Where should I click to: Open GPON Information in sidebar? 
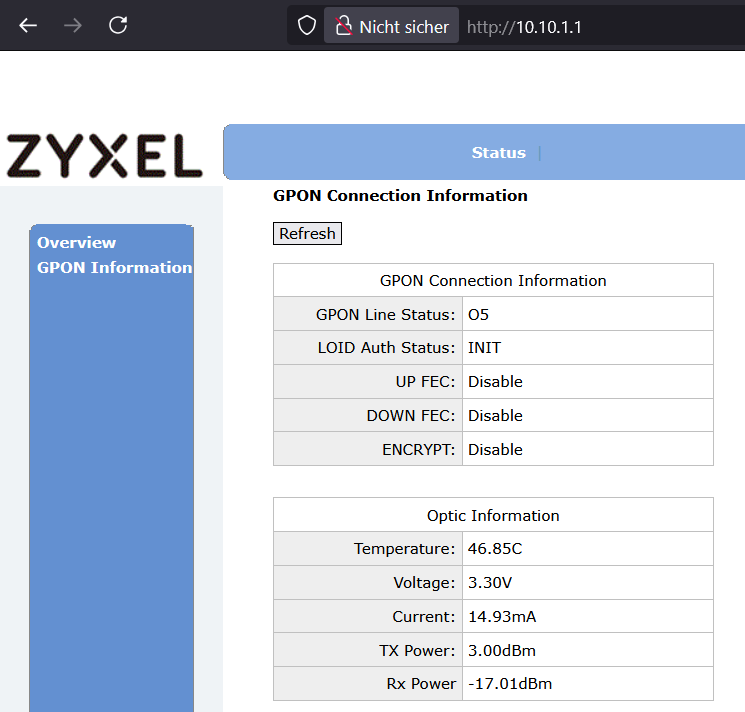[x=114, y=267]
